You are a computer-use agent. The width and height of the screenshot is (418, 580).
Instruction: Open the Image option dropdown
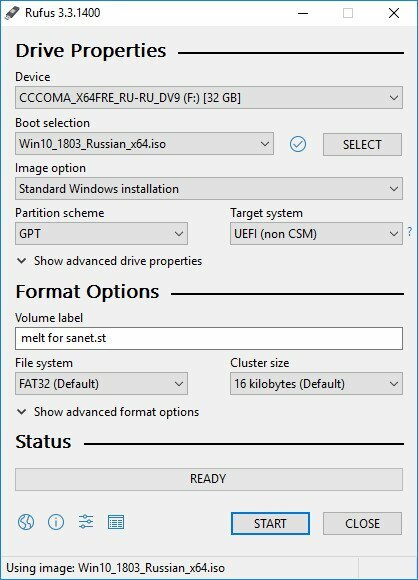[x=209, y=189]
